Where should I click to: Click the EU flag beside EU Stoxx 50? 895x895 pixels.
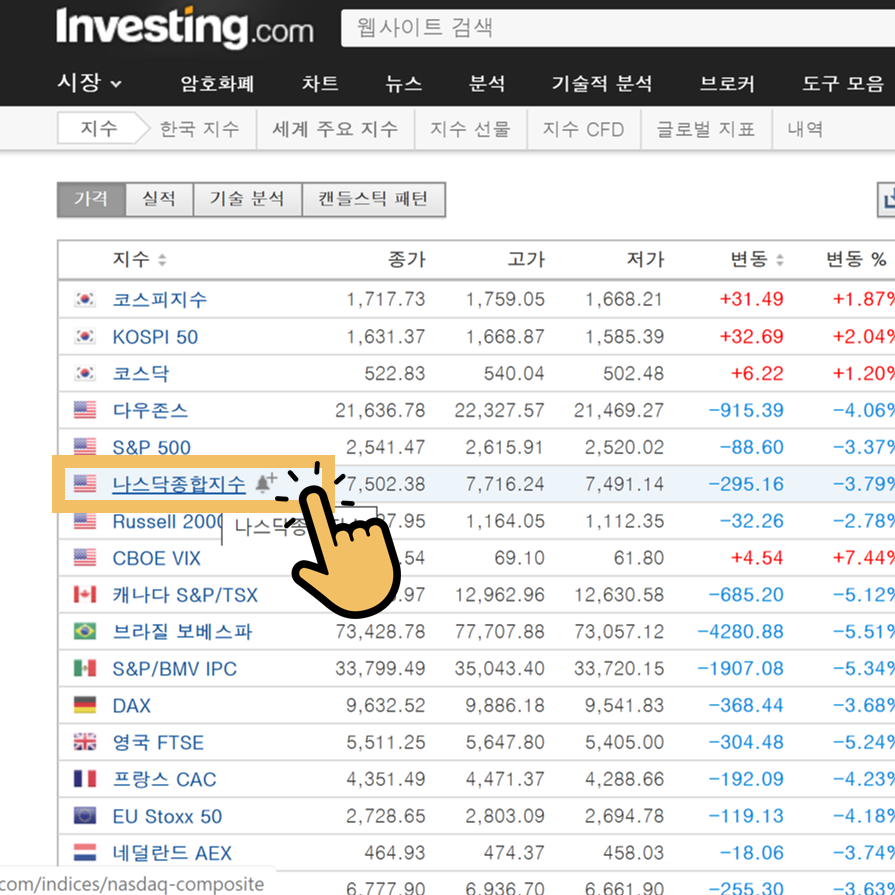85,816
